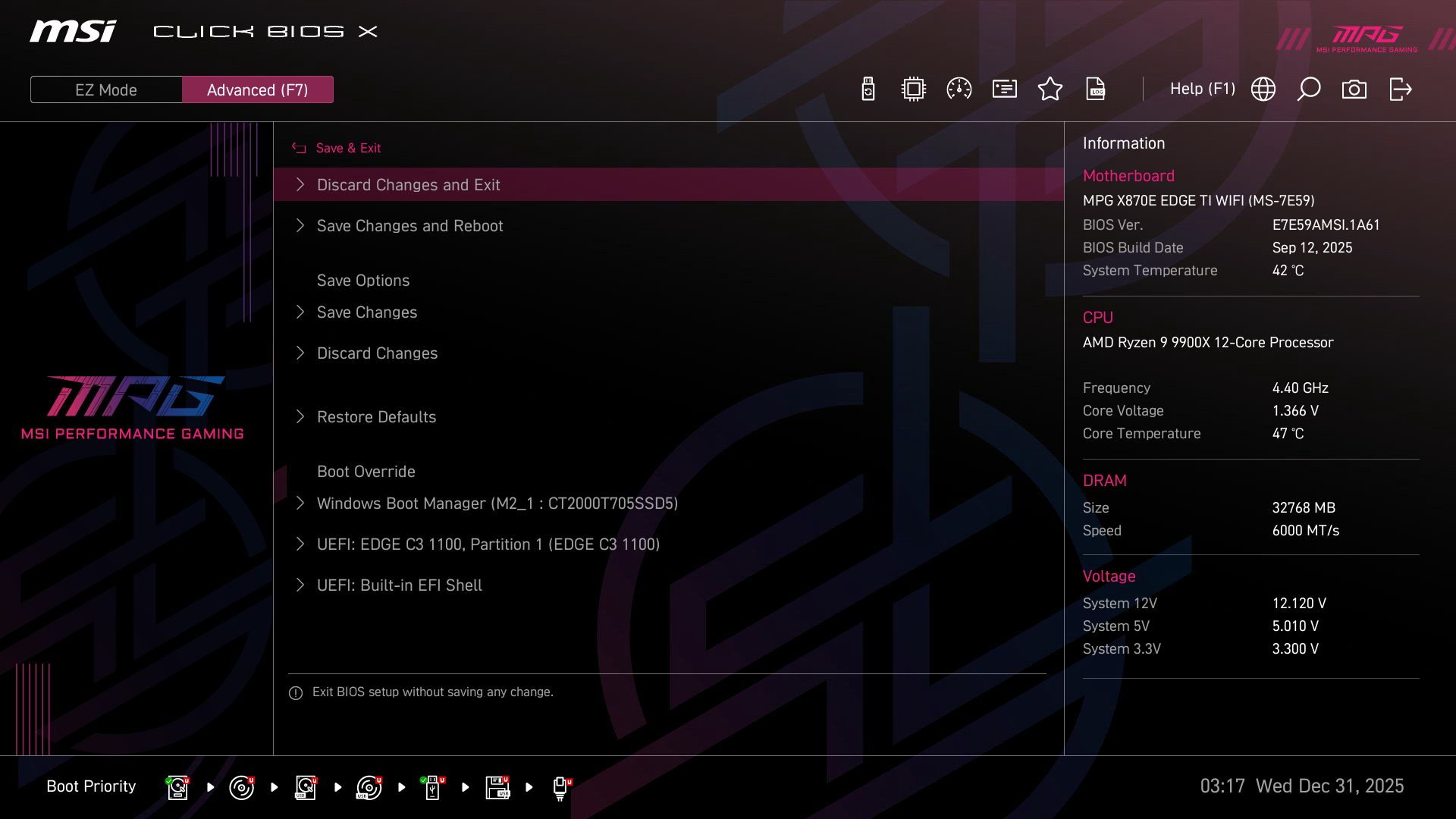Take a screenshot with the camera icon

(x=1354, y=89)
